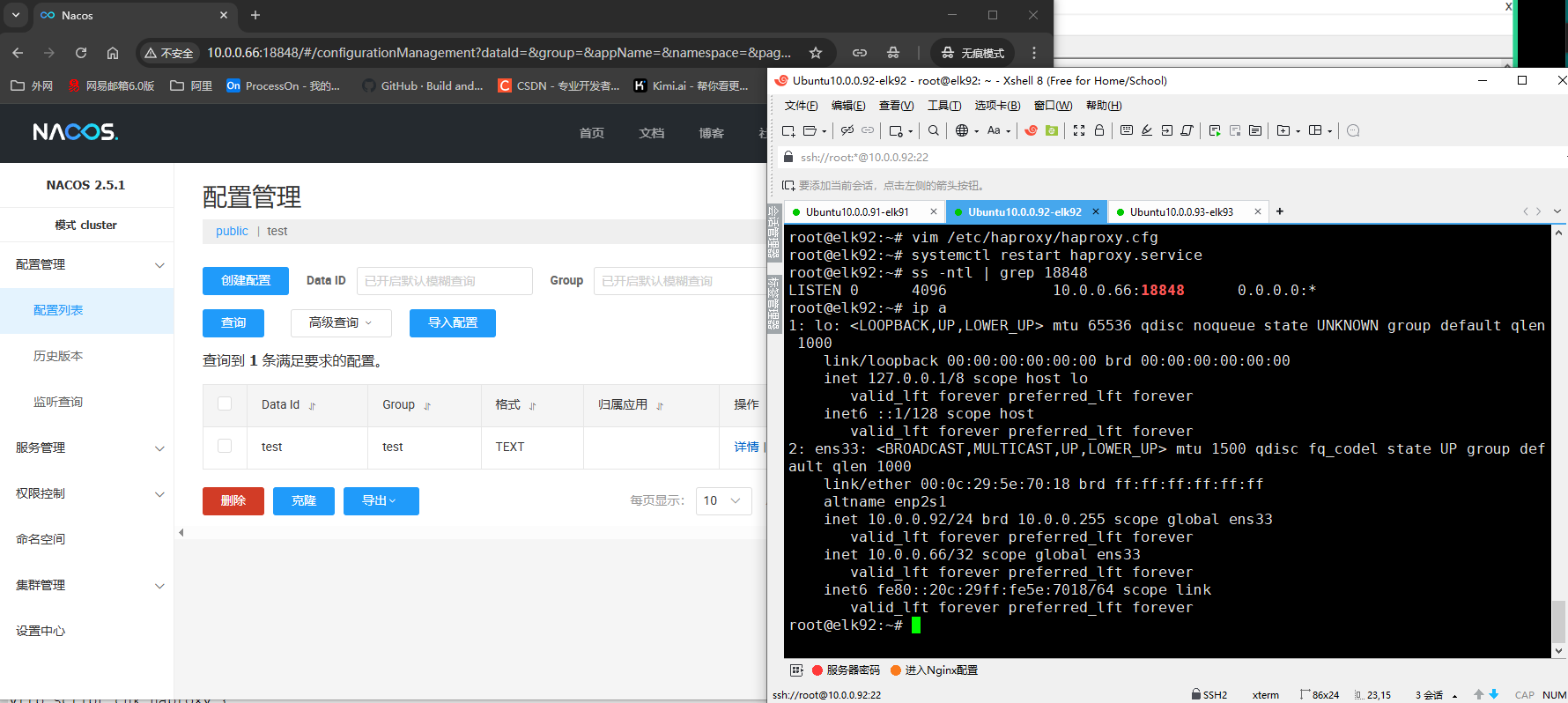This screenshot has width=1568, height=703.
Task: Open the 导出 dropdown button
Action: click(x=381, y=501)
